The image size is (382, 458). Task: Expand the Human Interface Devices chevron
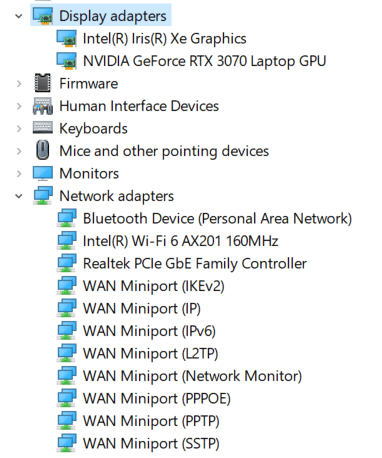(19, 106)
